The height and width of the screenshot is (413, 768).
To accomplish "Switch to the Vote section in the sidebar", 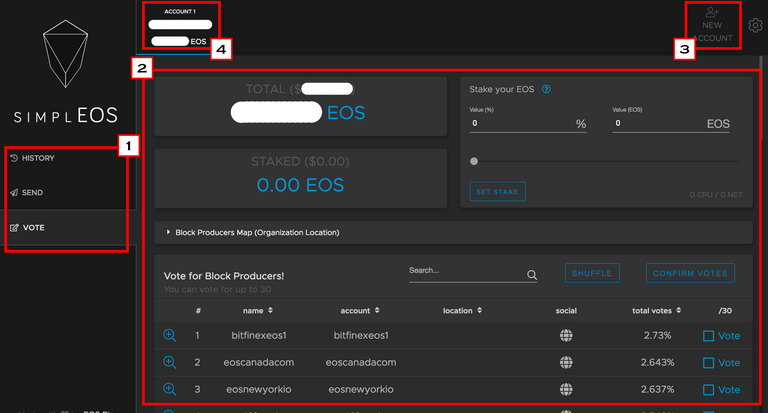I will [x=68, y=228].
